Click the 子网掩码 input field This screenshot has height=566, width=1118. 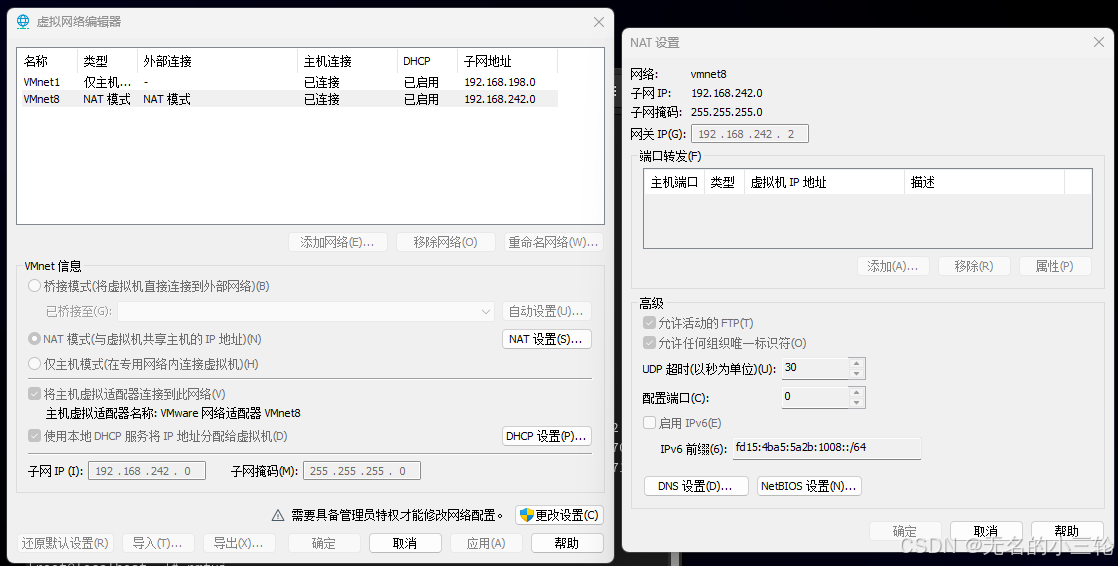point(361,471)
